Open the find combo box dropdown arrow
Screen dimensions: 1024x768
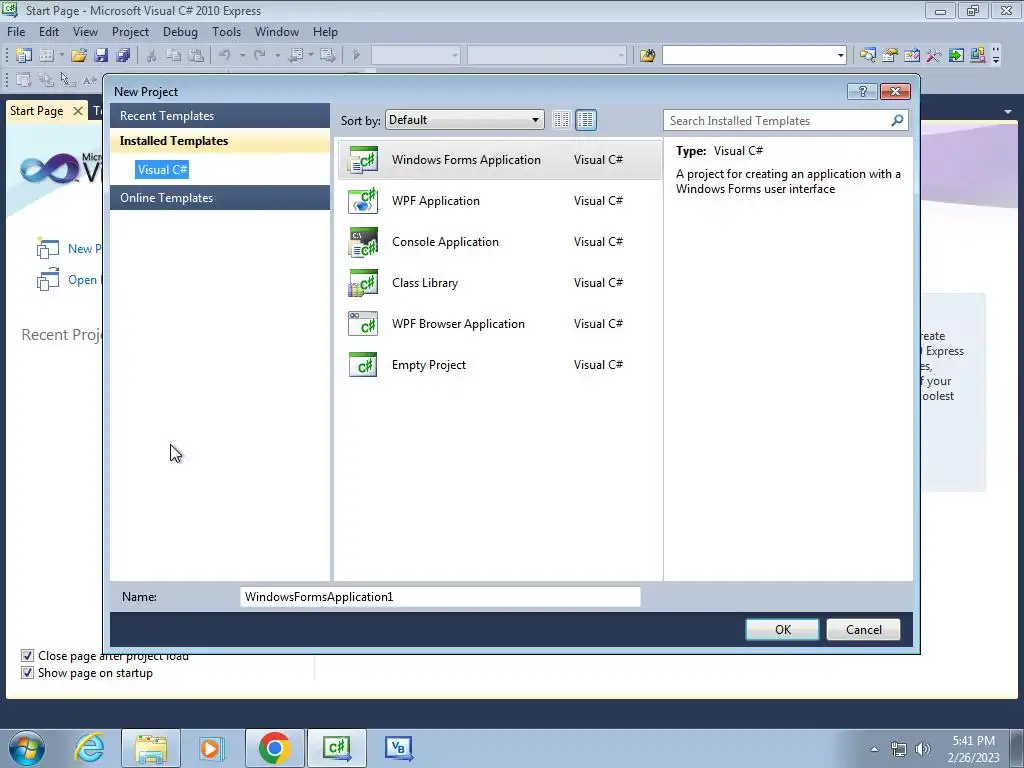(x=840, y=56)
